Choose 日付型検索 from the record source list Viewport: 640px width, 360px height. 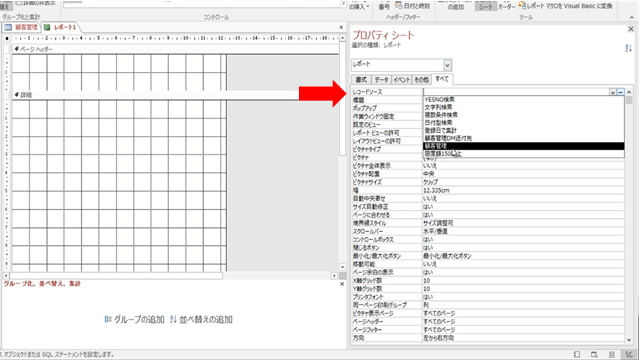(x=524, y=123)
